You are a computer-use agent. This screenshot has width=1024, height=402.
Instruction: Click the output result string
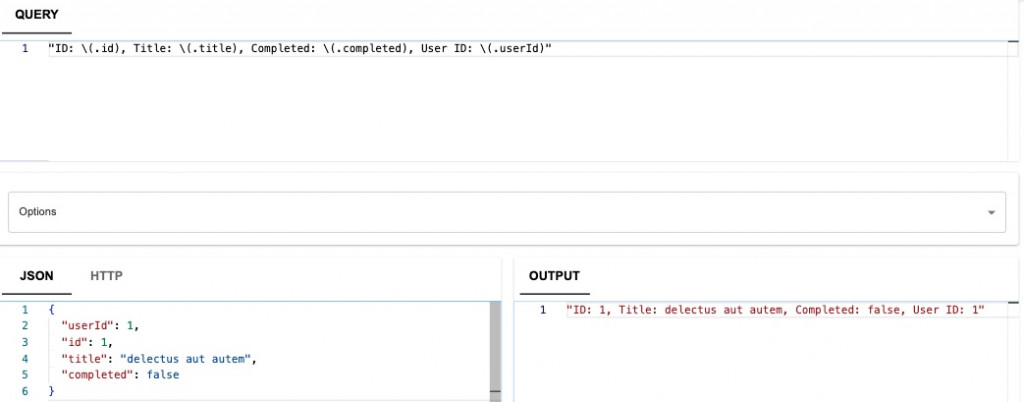click(775, 310)
